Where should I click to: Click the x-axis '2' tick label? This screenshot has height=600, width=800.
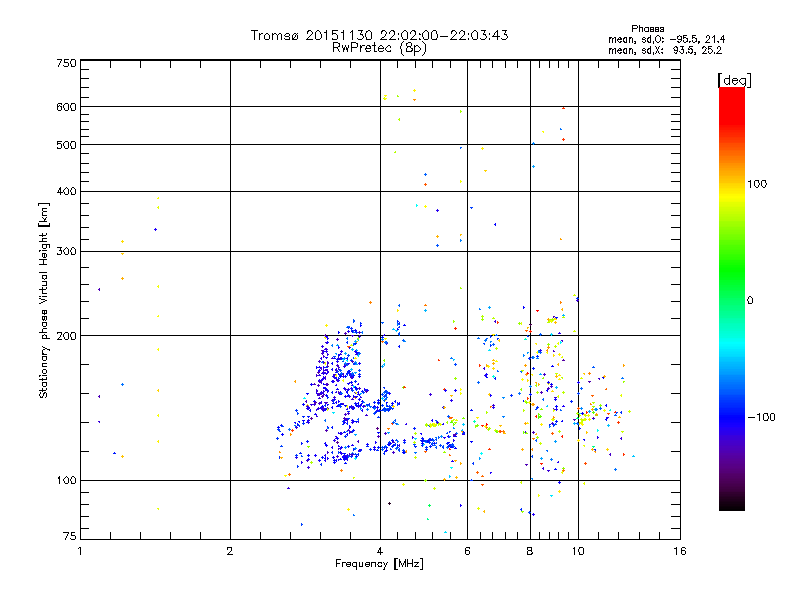[230, 551]
